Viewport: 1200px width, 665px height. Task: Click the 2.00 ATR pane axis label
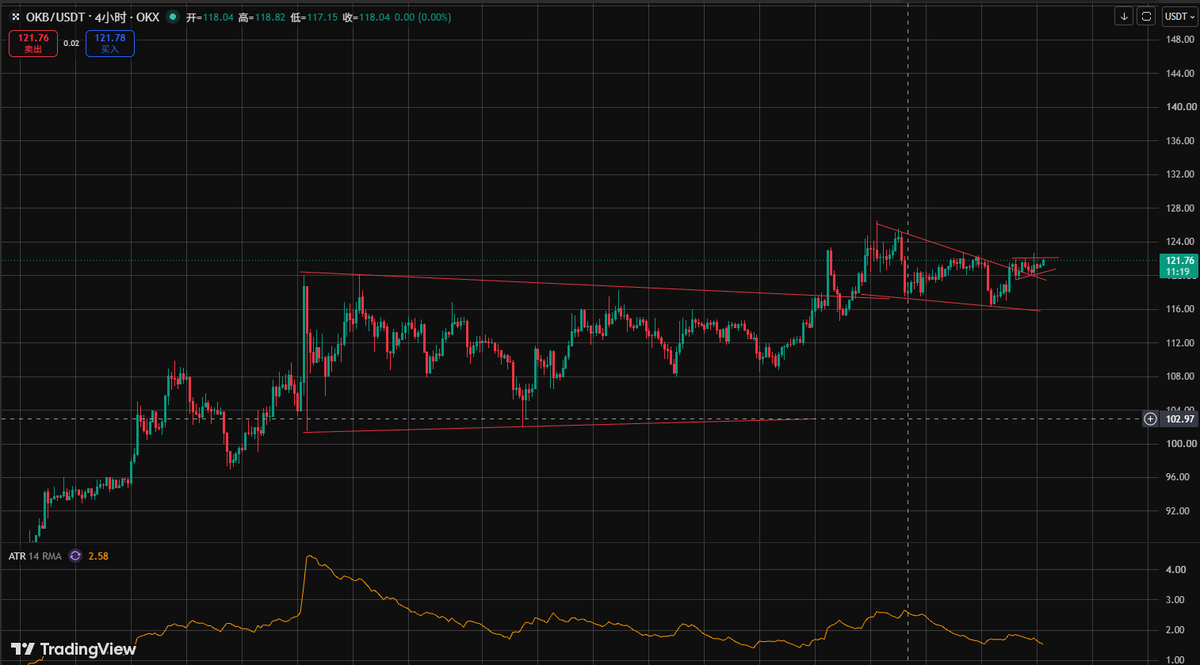(1176, 630)
